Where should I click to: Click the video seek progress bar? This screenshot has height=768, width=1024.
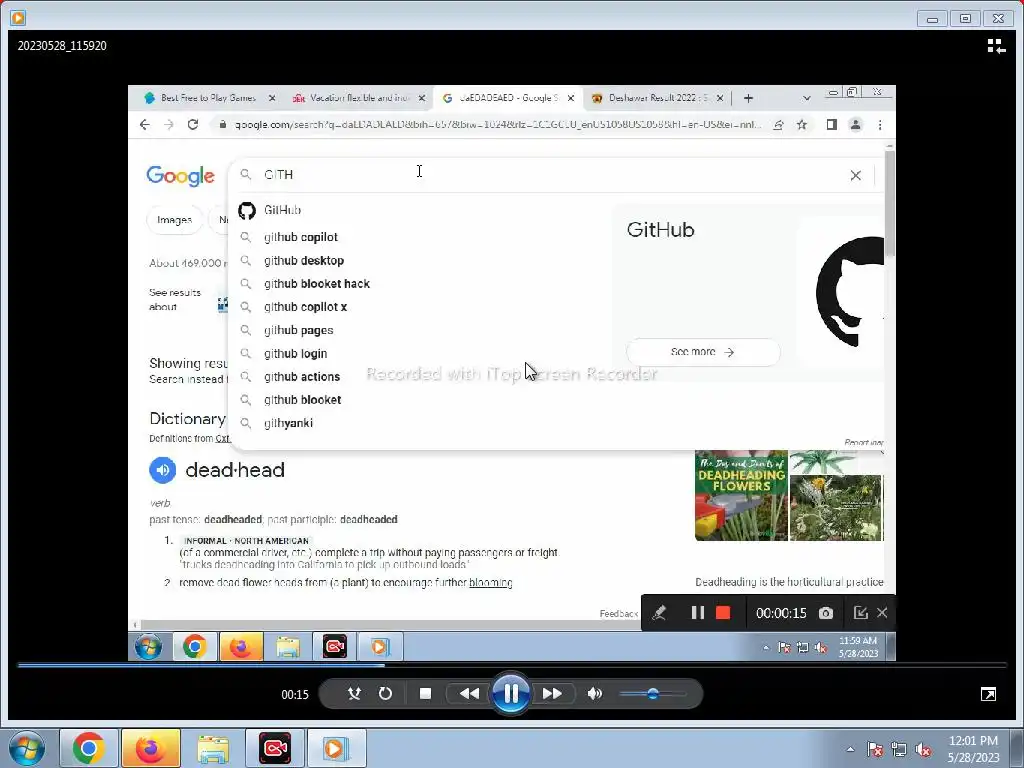point(512,665)
